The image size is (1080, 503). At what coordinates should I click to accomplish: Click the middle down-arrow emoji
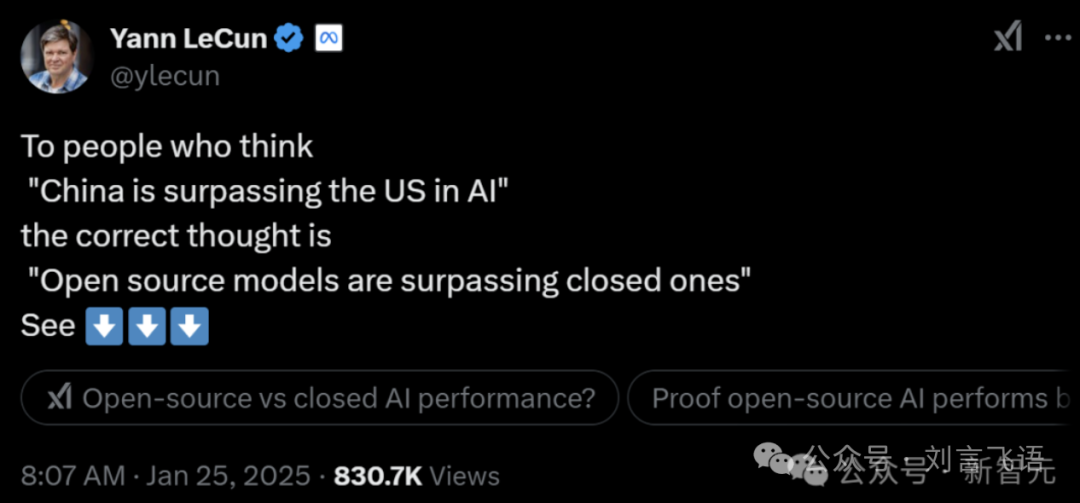pyautogui.click(x=147, y=327)
